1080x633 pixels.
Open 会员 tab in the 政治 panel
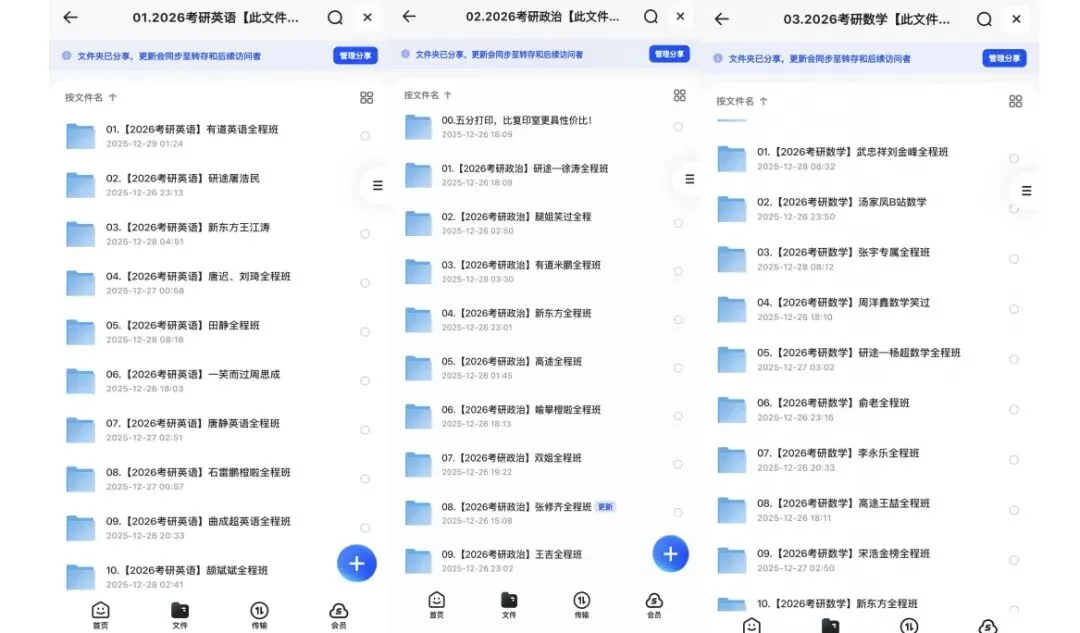[x=654, y=605]
